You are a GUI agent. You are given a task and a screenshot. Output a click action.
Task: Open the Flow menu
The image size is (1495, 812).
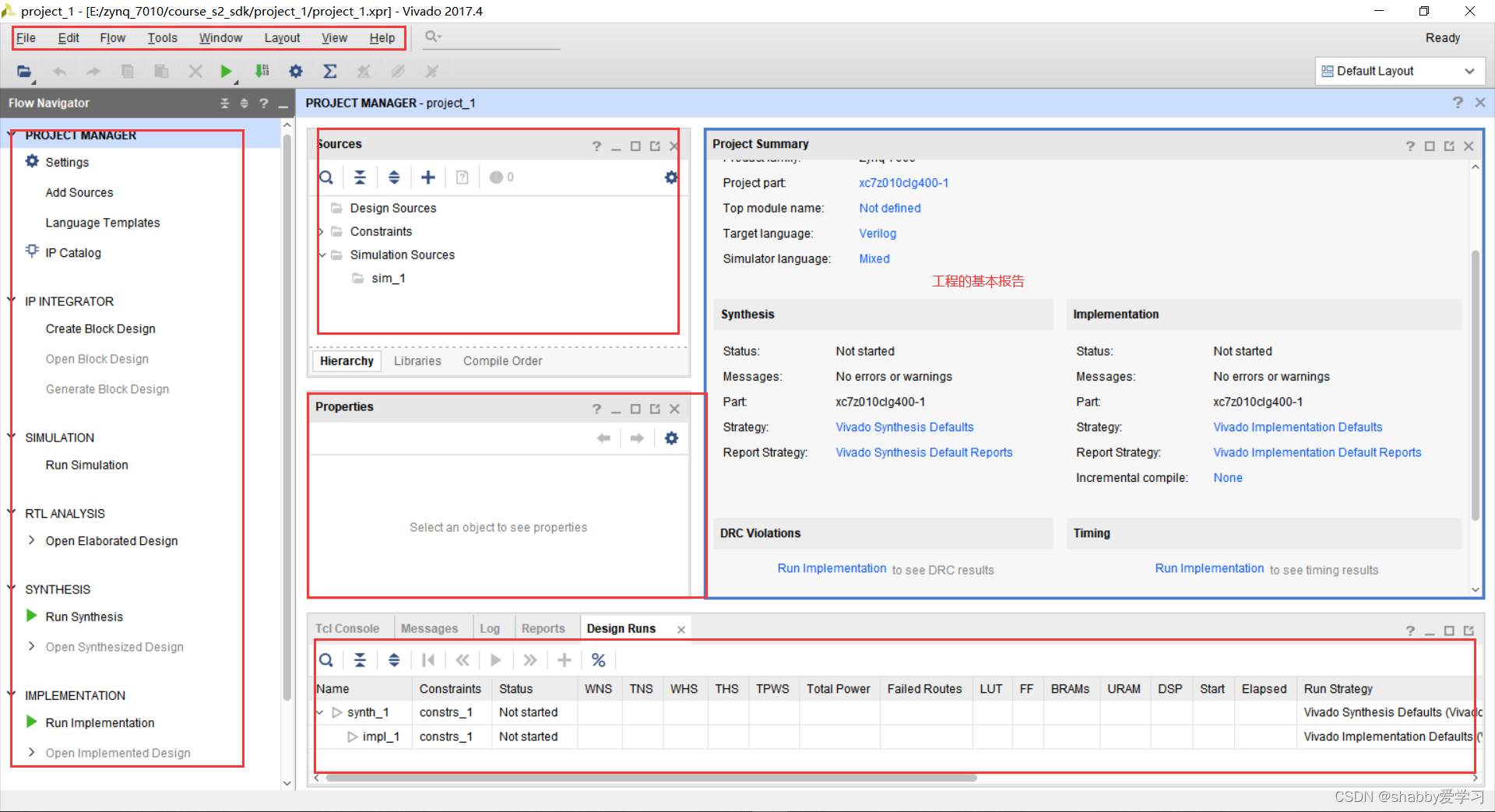(113, 37)
